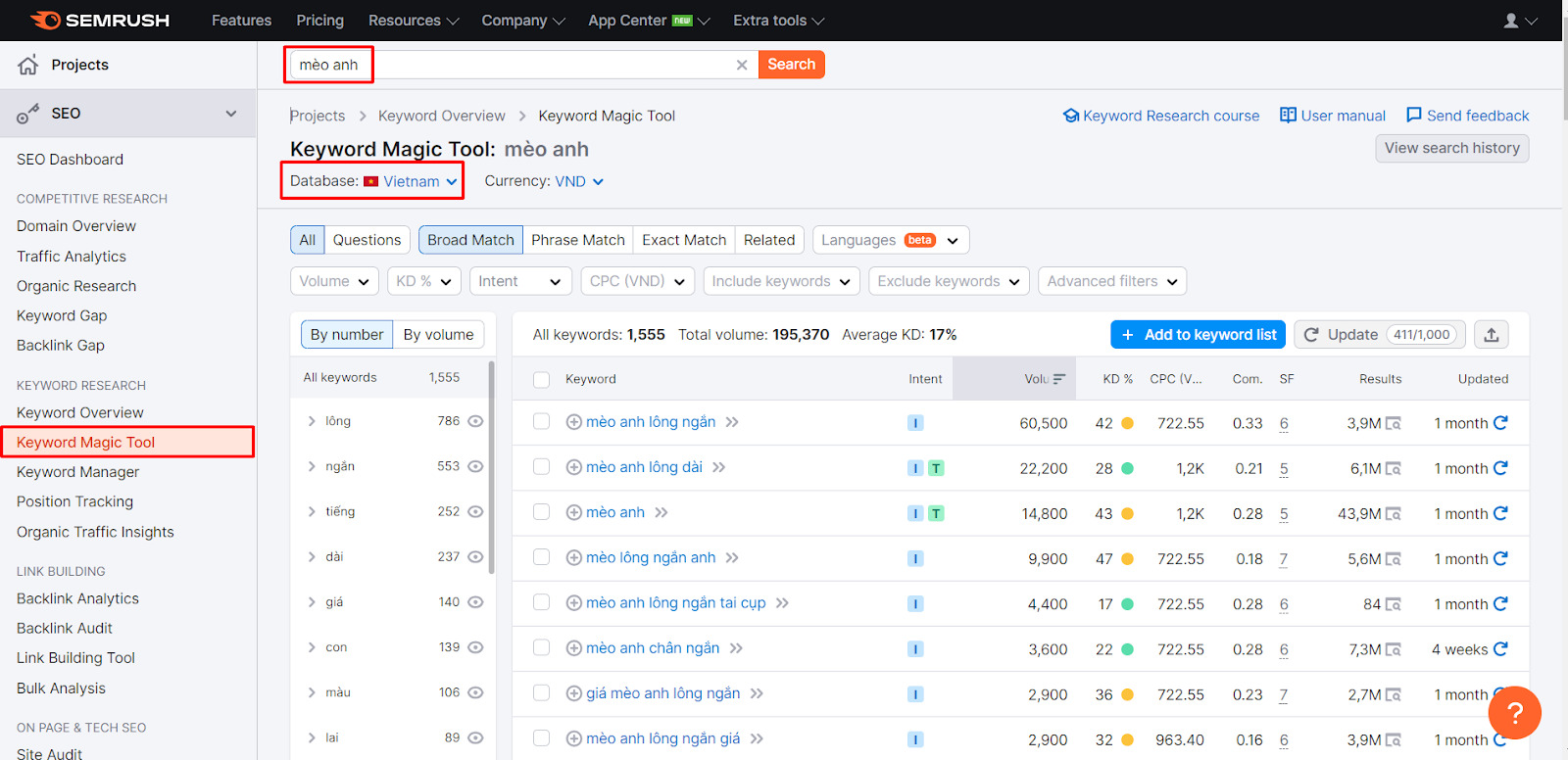Click the Vietnam flag icon in Database

click(370, 181)
